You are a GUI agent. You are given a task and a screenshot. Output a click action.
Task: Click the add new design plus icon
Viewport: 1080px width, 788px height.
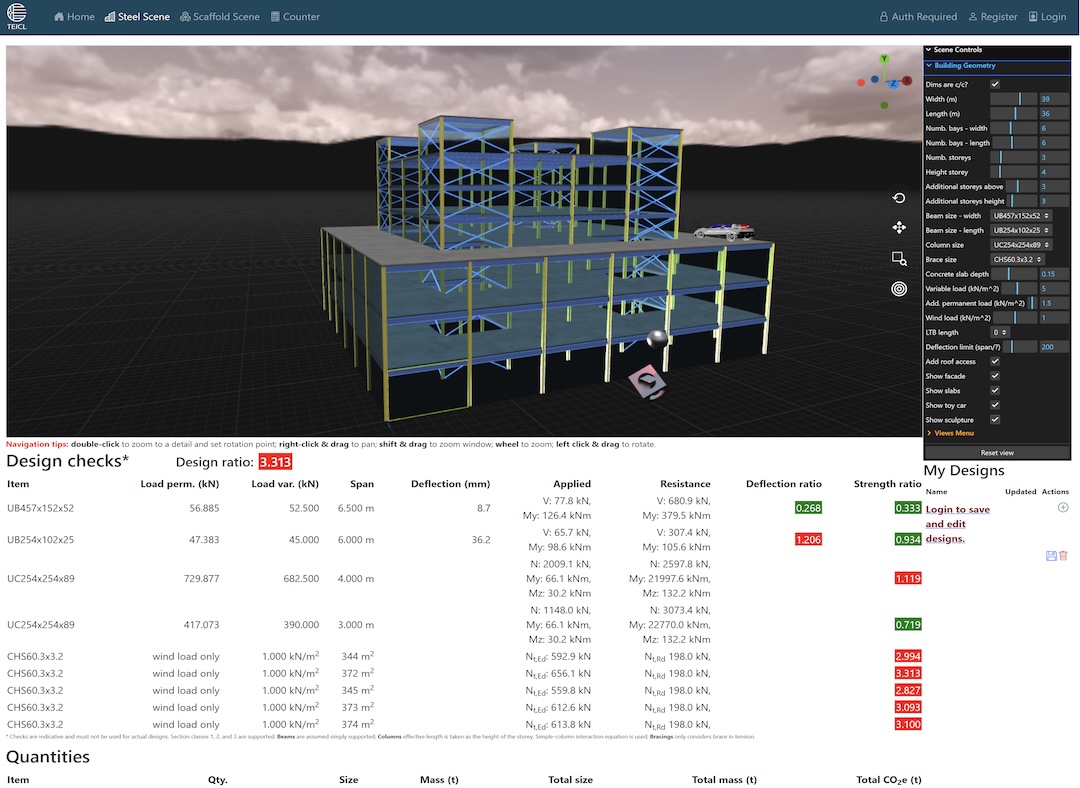point(1062,508)
